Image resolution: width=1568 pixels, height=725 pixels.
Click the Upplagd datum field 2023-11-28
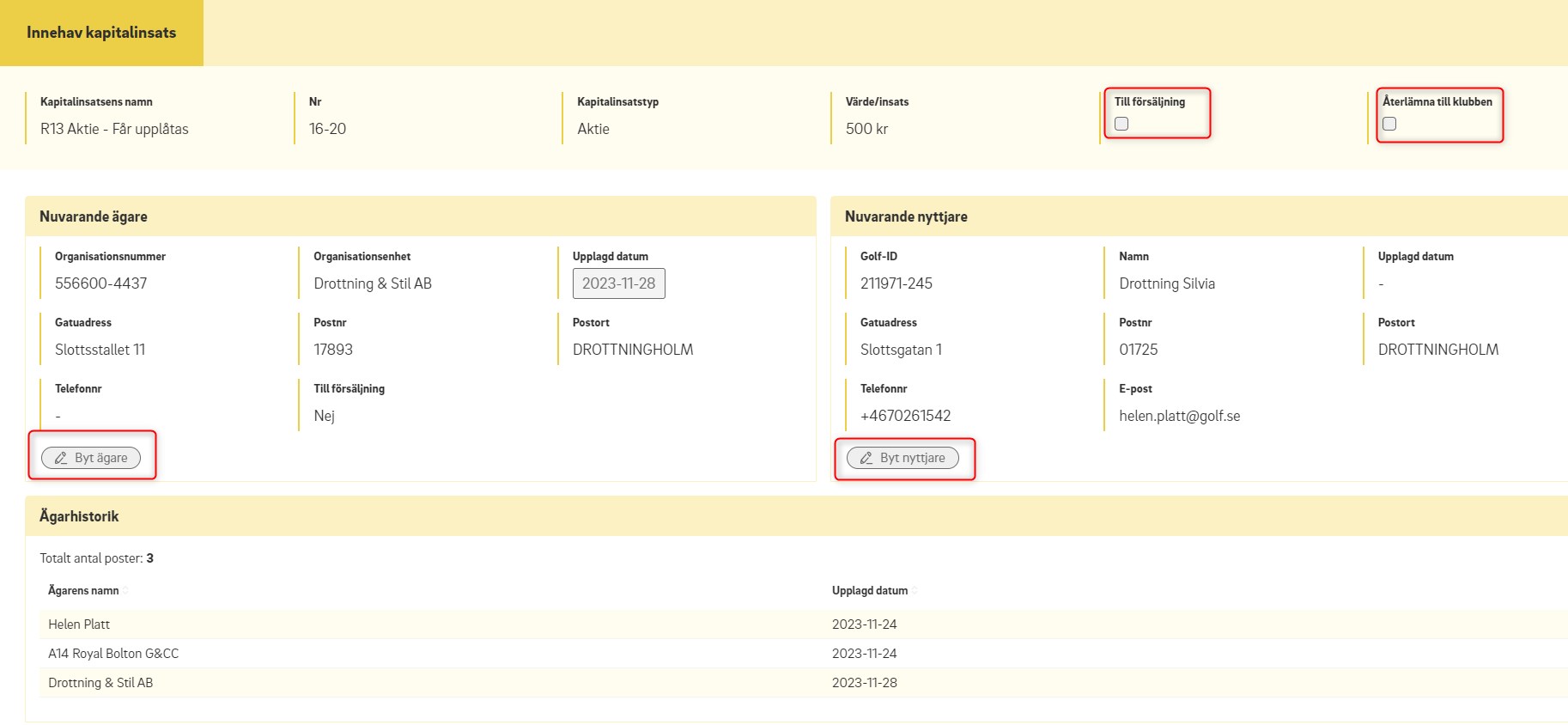click(x=618, y=283)
